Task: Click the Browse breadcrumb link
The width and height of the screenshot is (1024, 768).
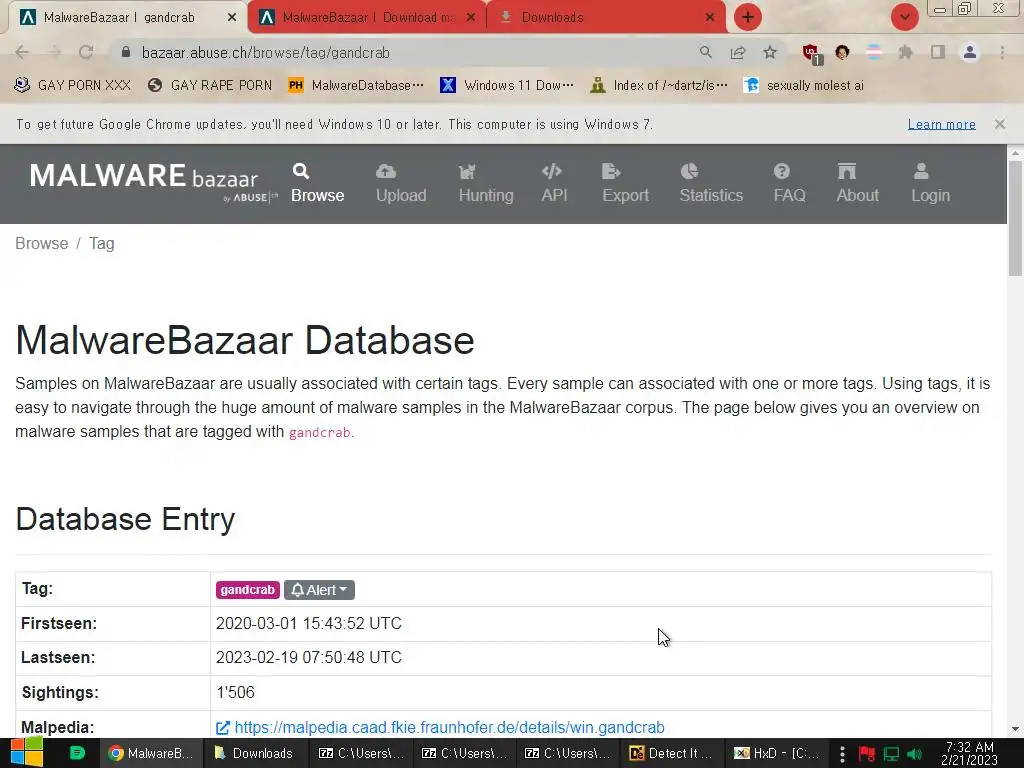Action: (x=42, y=244)
